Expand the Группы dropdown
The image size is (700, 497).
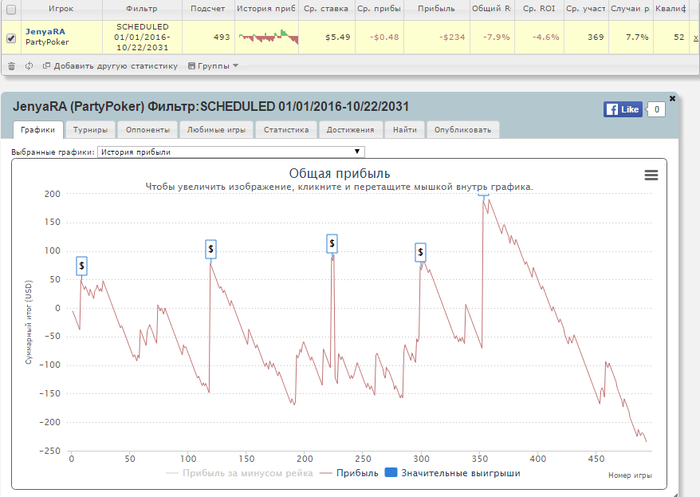click(213, 66)
